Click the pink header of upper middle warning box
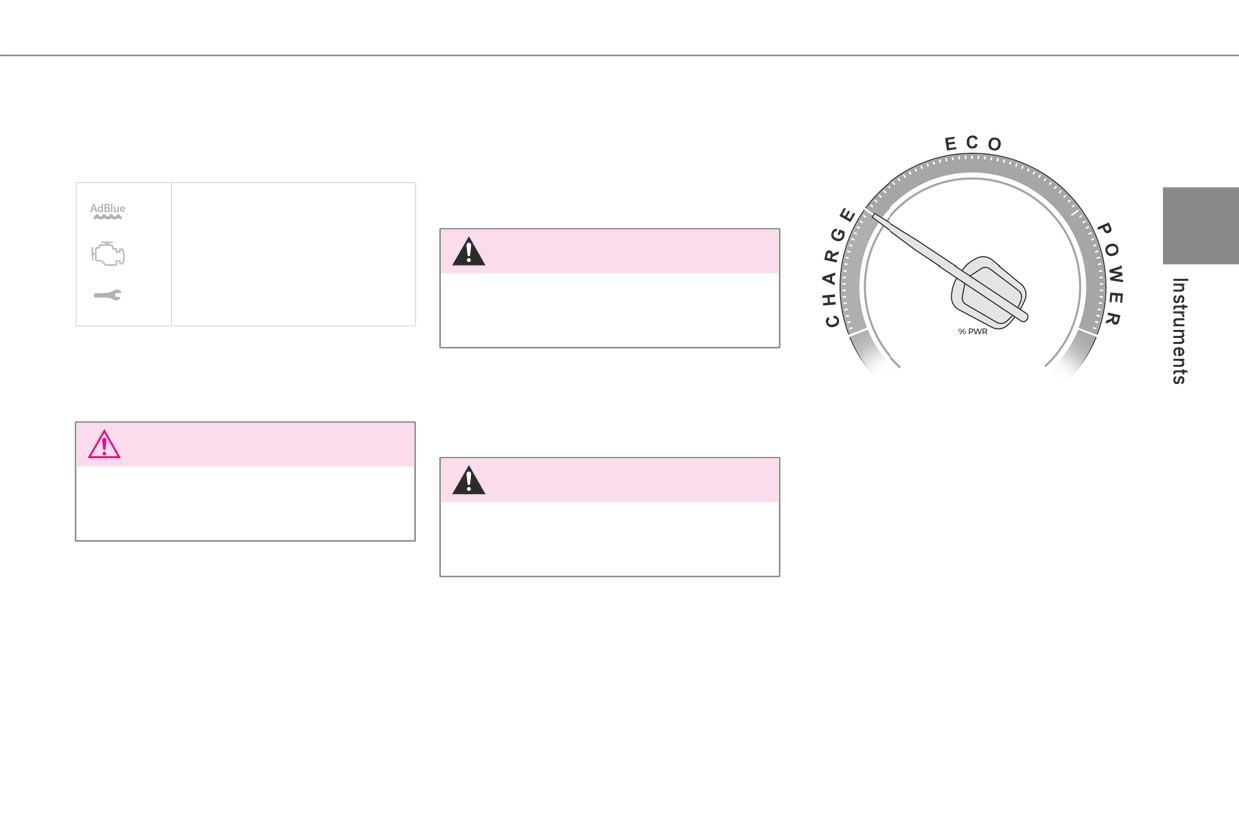The image size is (1239, 825). point(610,251)
